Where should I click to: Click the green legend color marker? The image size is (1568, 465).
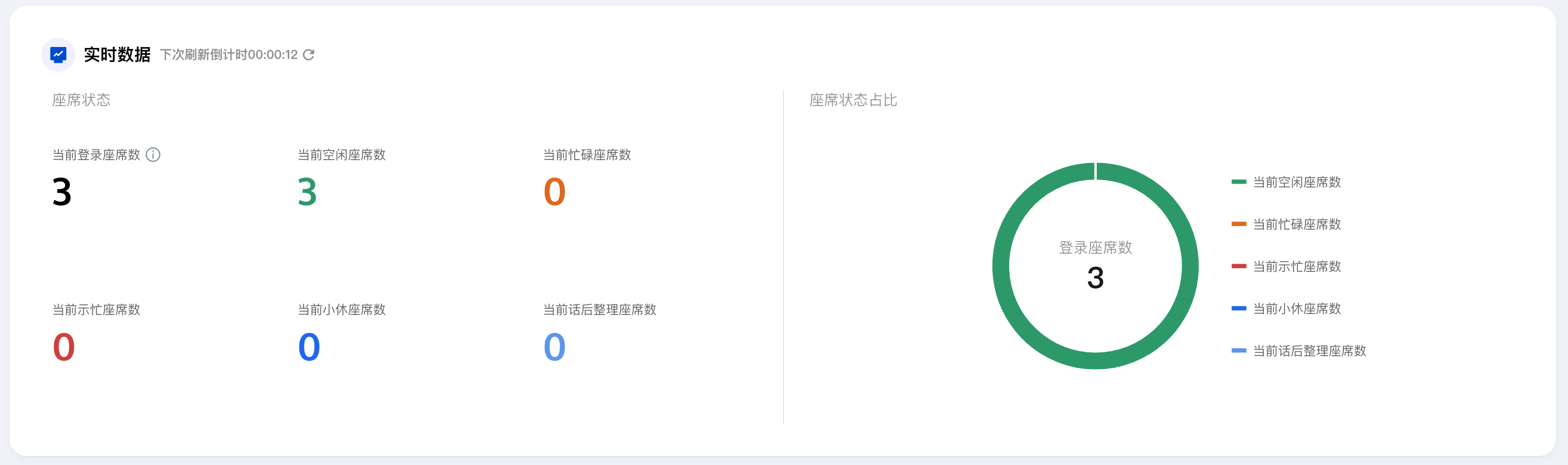coord(1238,182)
